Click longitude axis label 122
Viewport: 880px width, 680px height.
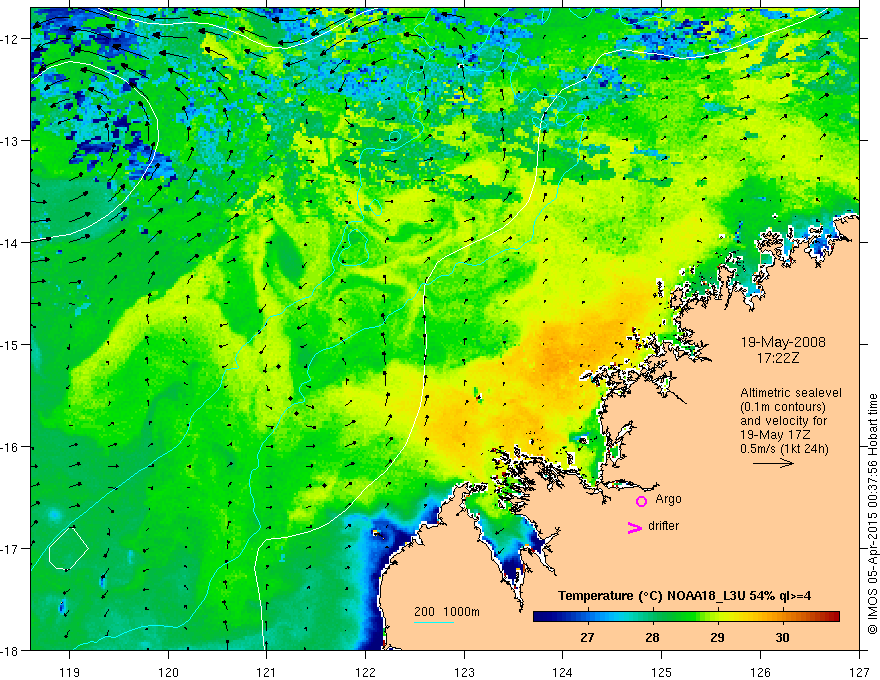click(365, 672)
